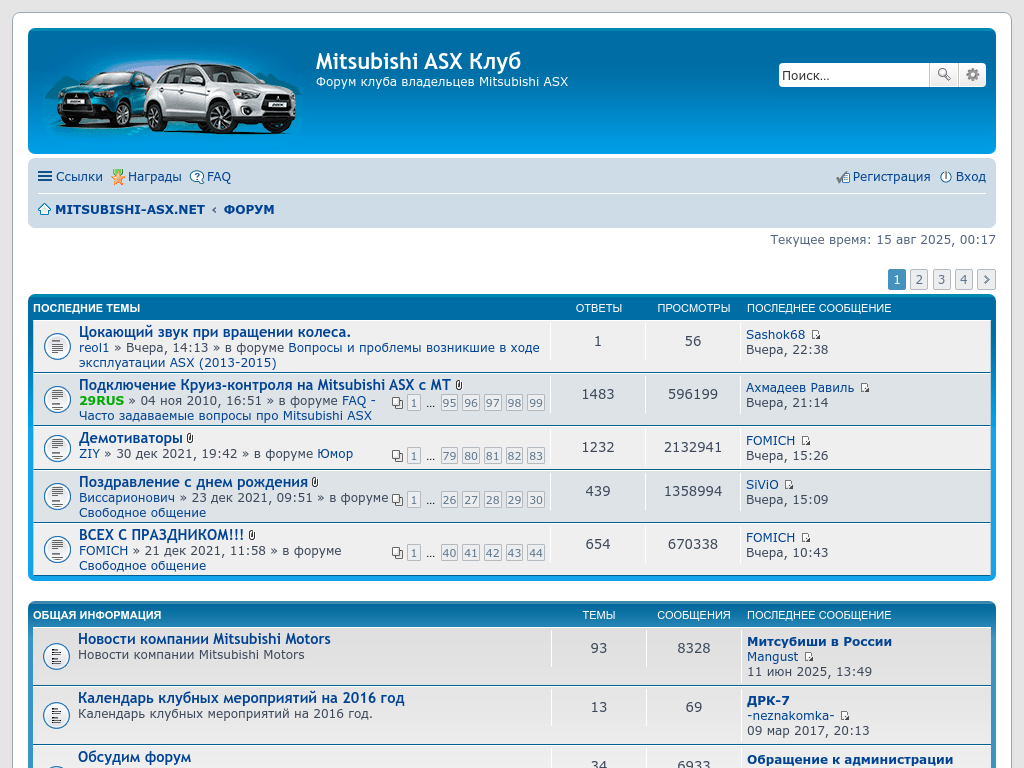Open Ахмадеев Равиль profile
Screen dimensions: 1024x768
(800, 387)
